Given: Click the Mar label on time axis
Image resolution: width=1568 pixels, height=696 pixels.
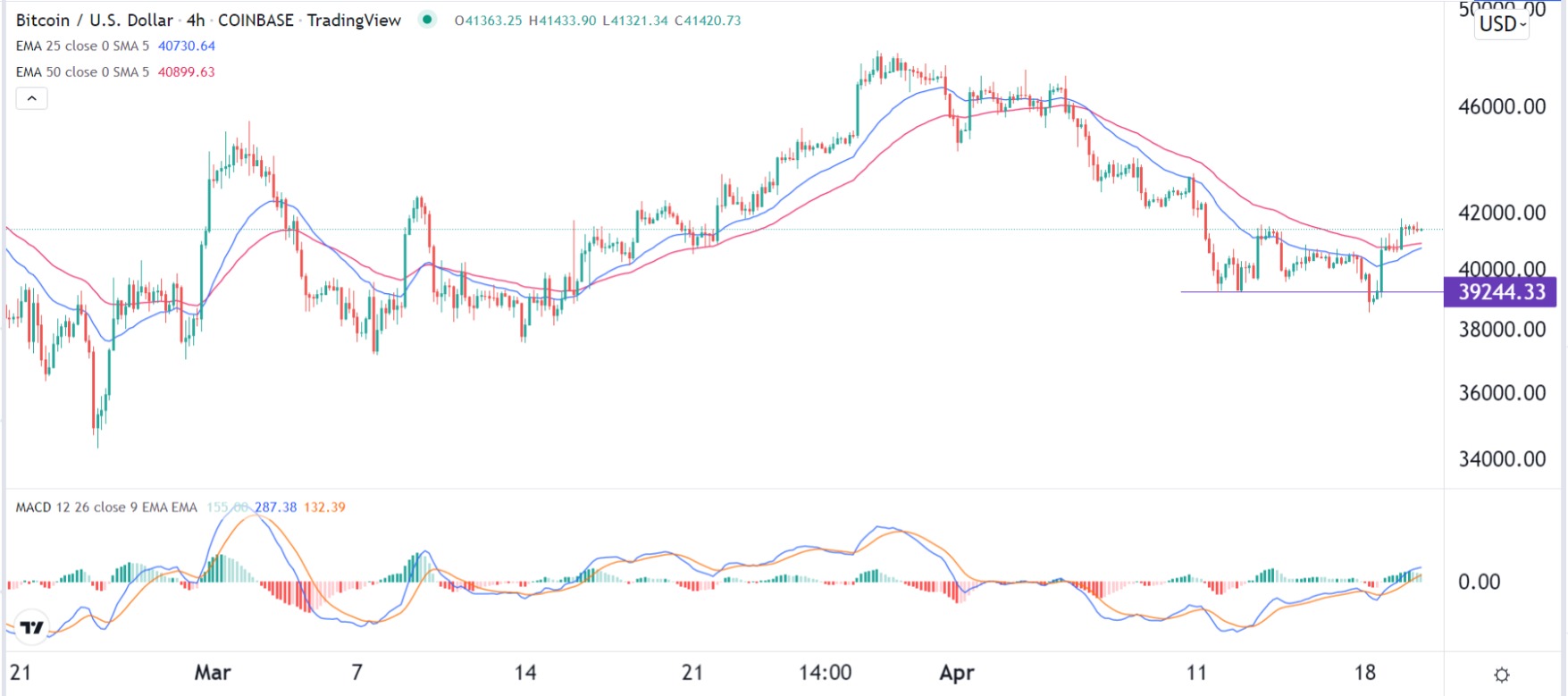Looking at the screenshot, I should click(x=213, y=672).
